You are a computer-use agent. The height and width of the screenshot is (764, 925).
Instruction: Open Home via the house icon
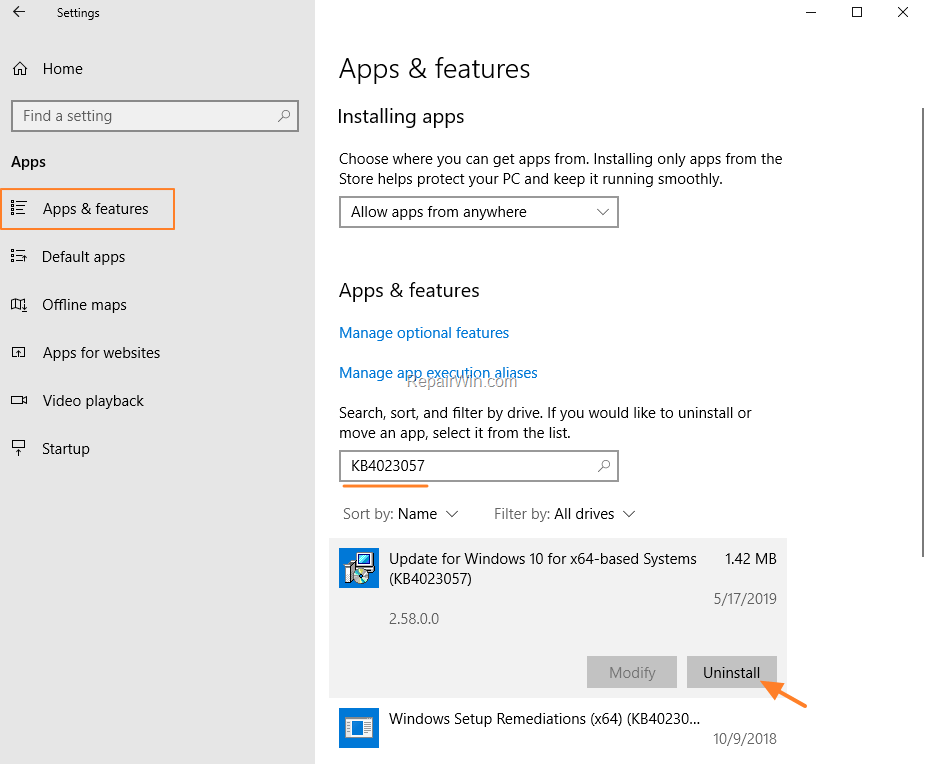(x=20, y=69)
